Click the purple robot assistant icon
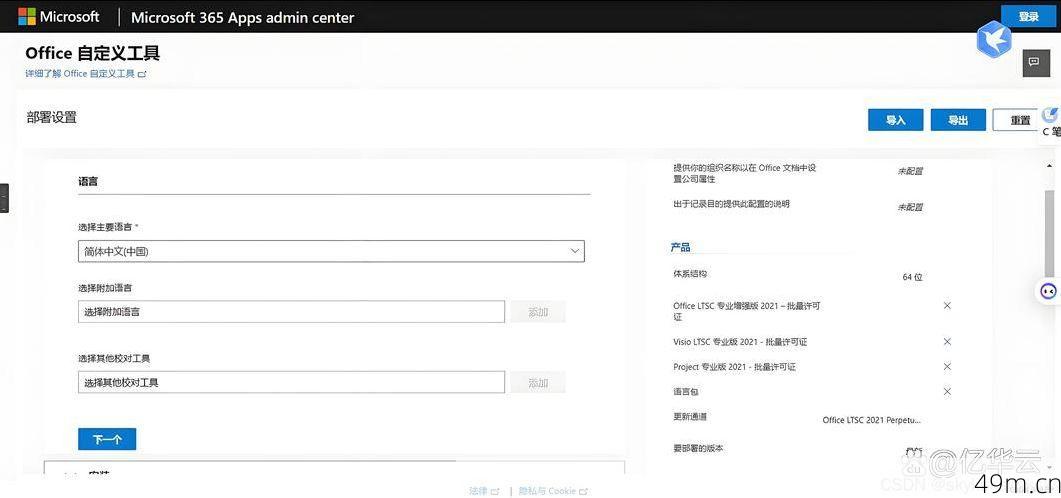The image size is (1061, 498). 1048,291
